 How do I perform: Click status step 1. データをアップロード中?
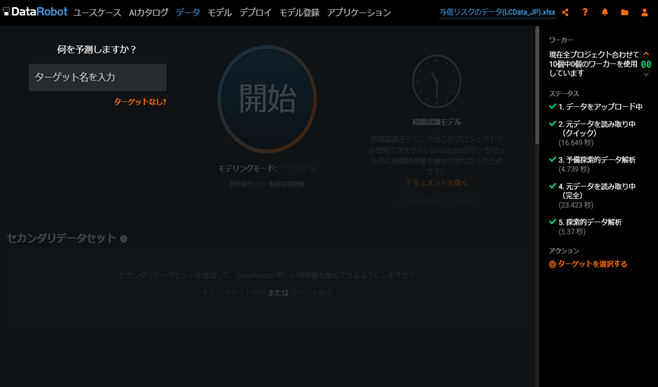point(595,107)
